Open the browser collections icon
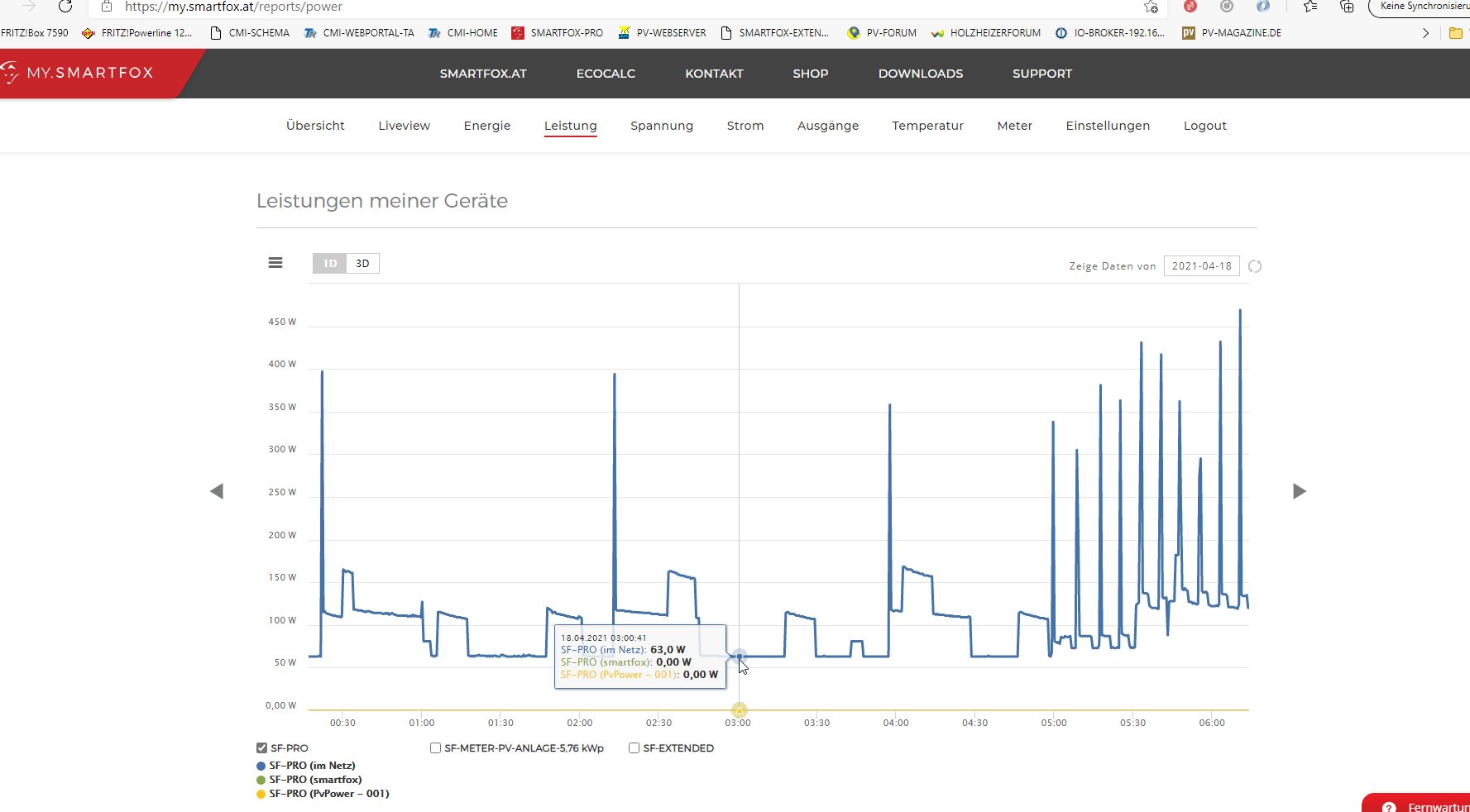The height and width of the screenshot is (812, 1470). 1347,7
